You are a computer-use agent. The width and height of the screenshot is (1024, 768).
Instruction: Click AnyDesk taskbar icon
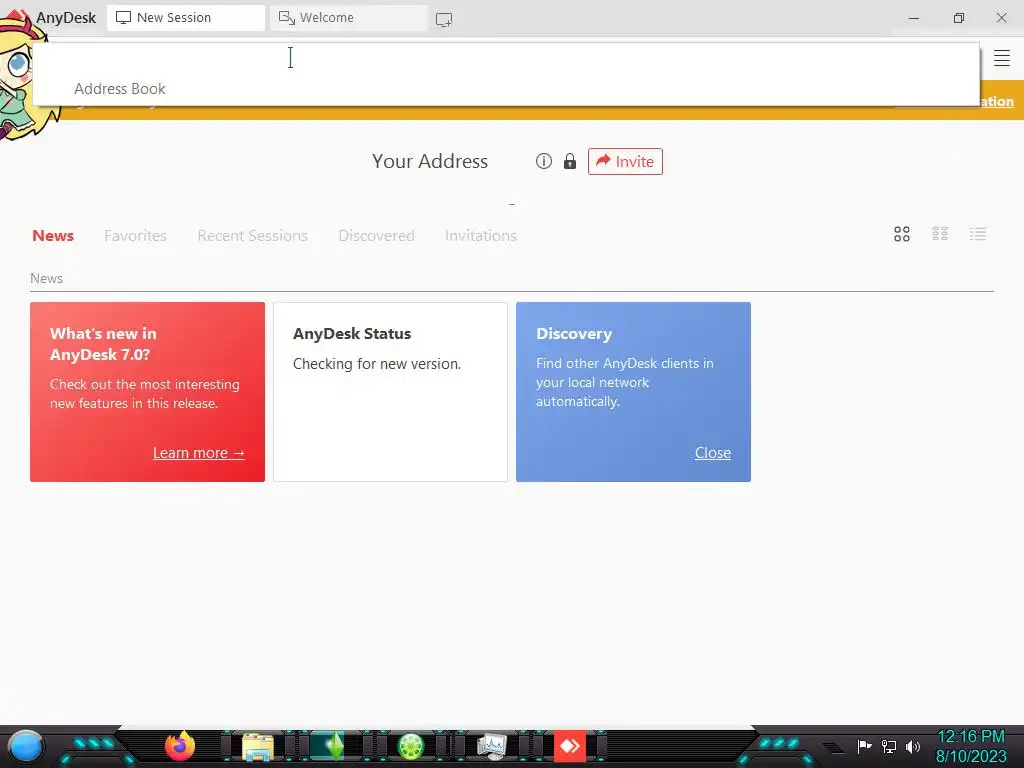(x=569, y=746)
